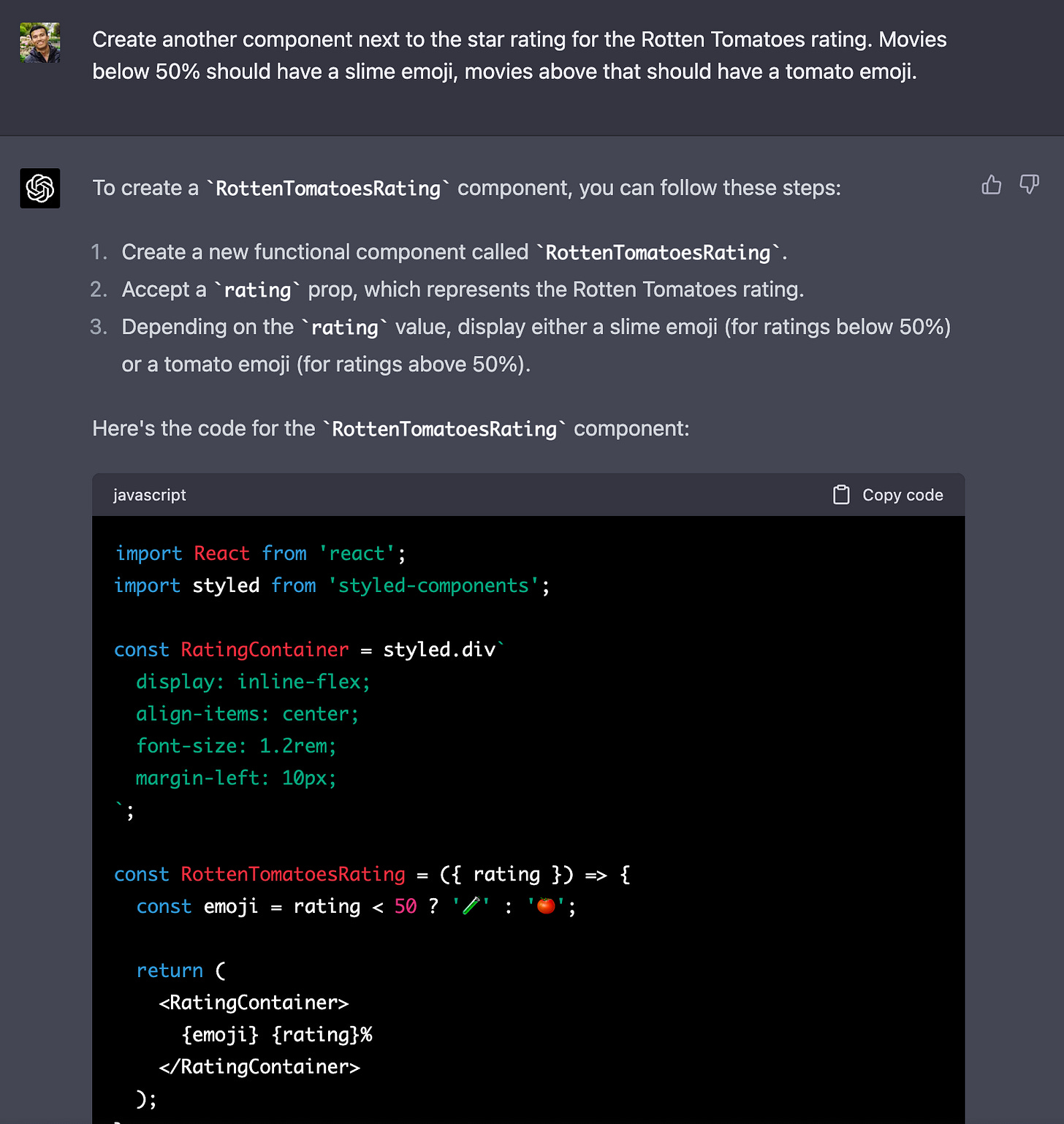Click the line "import React from 'react';"
Screen dimensions: 1064x1124
pos(260,553)
